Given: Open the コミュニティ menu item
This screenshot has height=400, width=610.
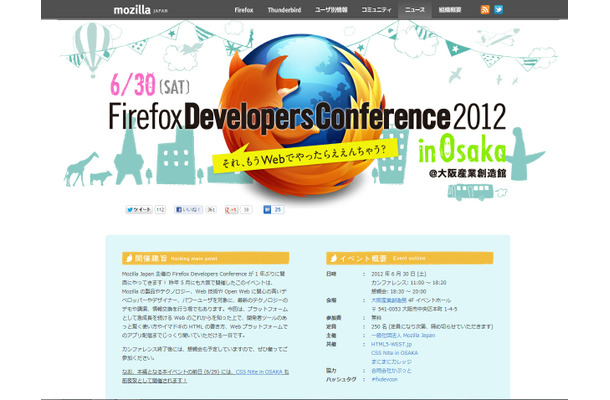Looking at the screenshot, I should (376, 10).
